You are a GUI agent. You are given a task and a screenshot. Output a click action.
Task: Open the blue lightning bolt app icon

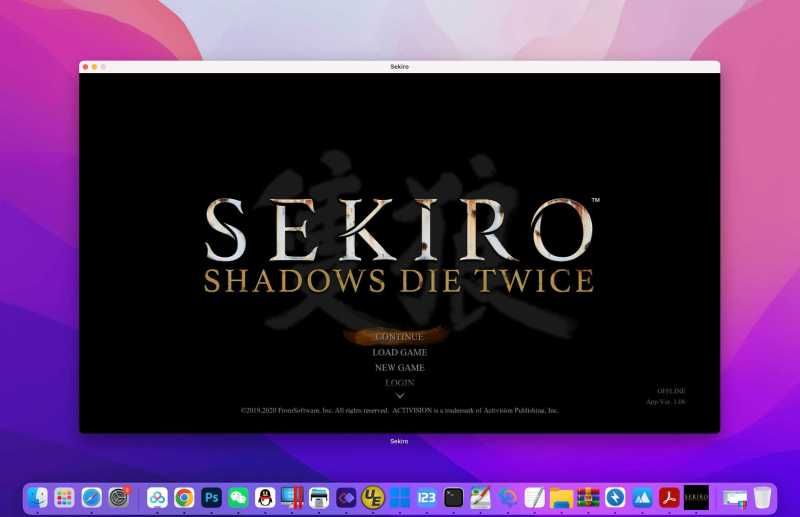pyautogui.click(x=615, y=498)
